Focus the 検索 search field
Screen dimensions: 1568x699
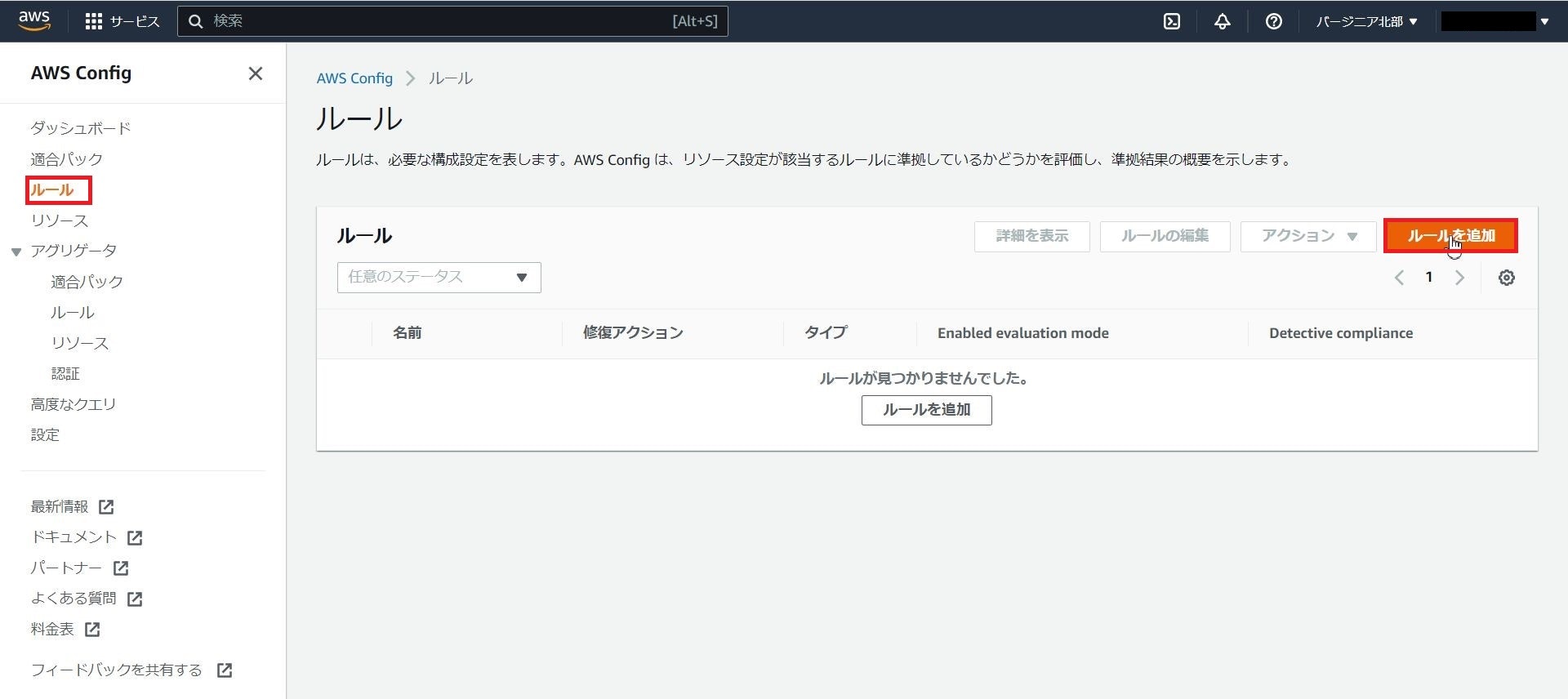[452, 21]
